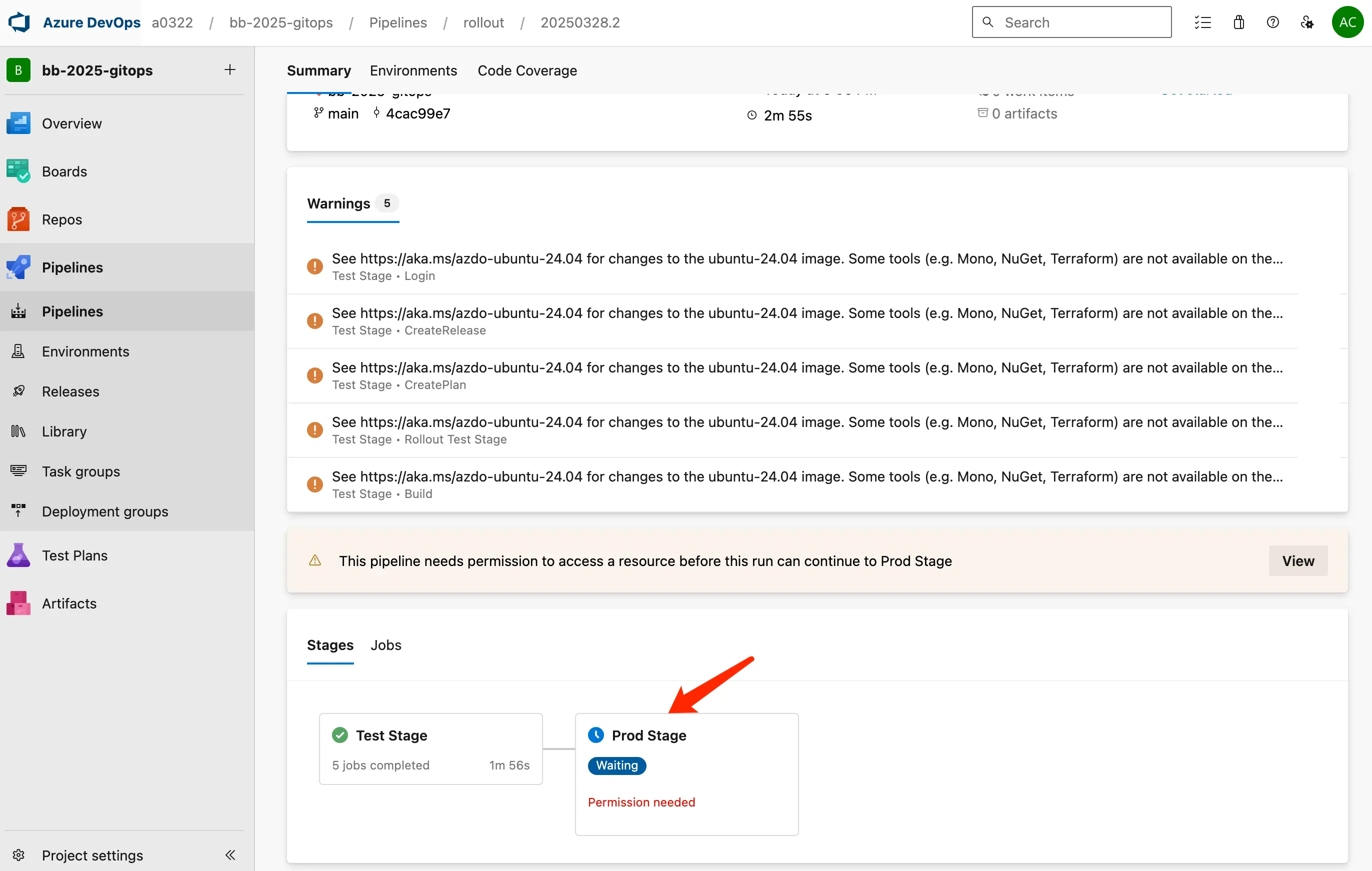This screenshot has height=871, width=1372.
Task: Switch to the Environments tab
Action: point(413,70)
